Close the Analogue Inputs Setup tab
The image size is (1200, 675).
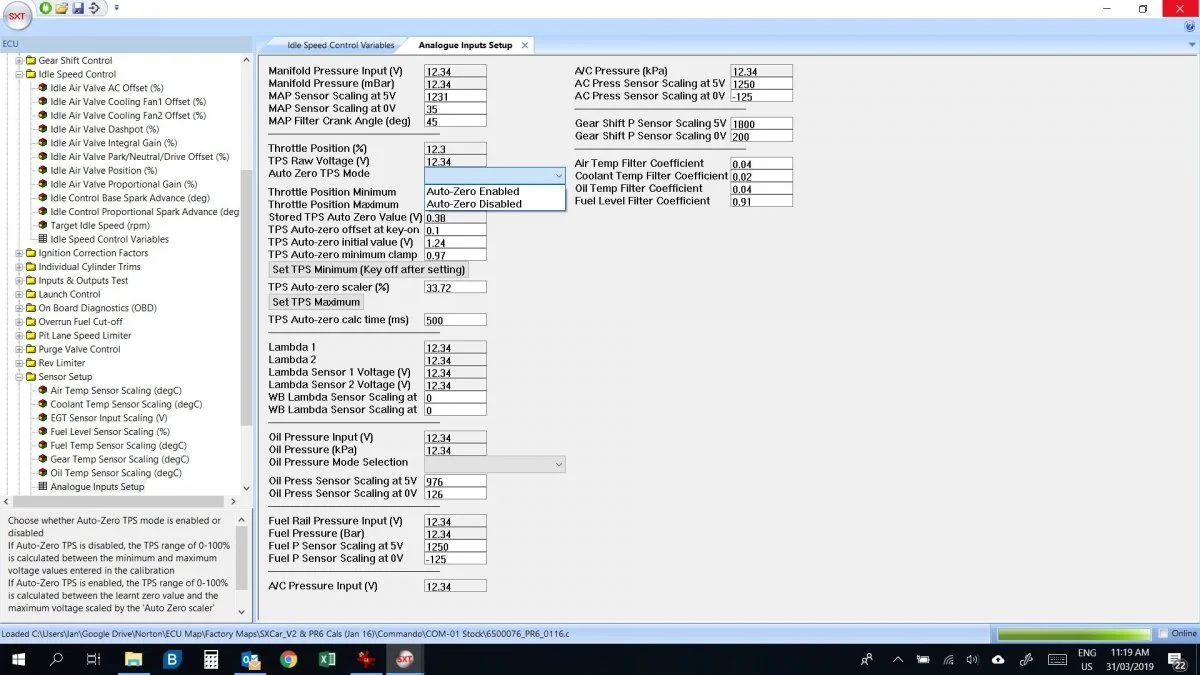[x=524, y=45]
